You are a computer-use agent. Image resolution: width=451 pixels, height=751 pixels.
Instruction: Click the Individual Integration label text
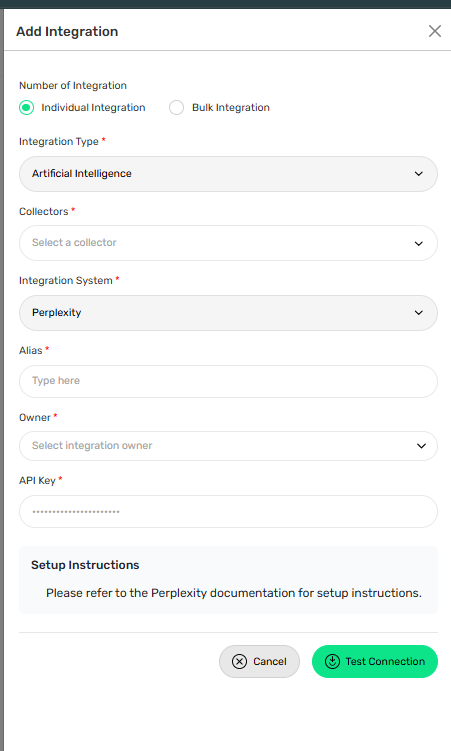point(93,108)
